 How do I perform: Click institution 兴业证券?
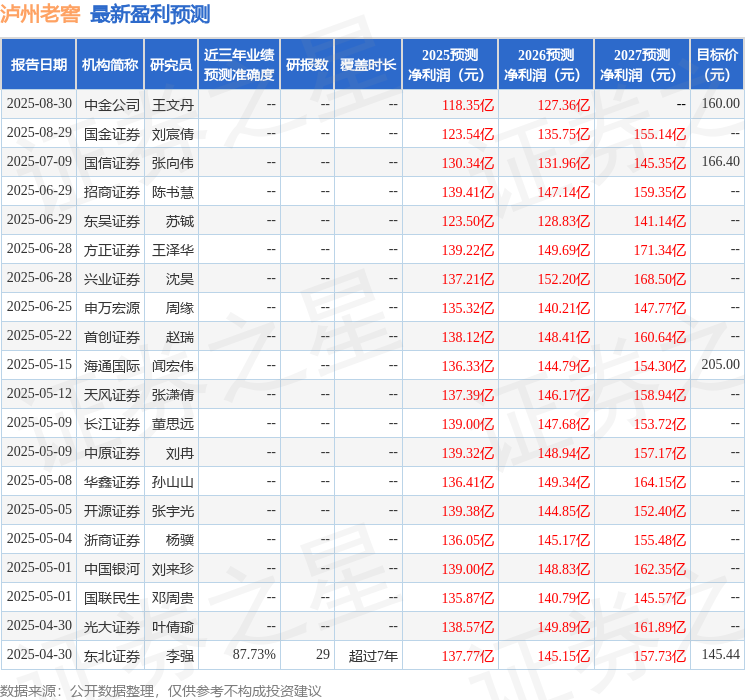[x=112, y=279]
